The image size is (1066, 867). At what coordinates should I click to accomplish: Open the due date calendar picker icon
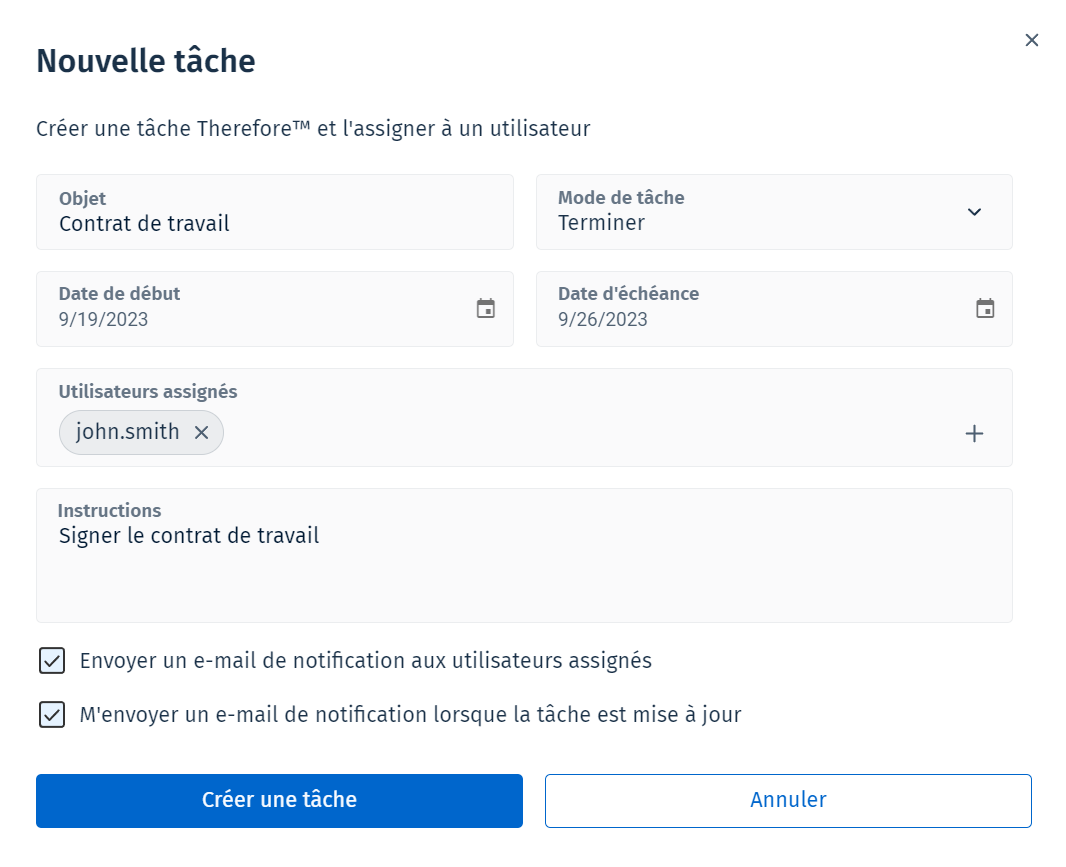tap(985, 308)
